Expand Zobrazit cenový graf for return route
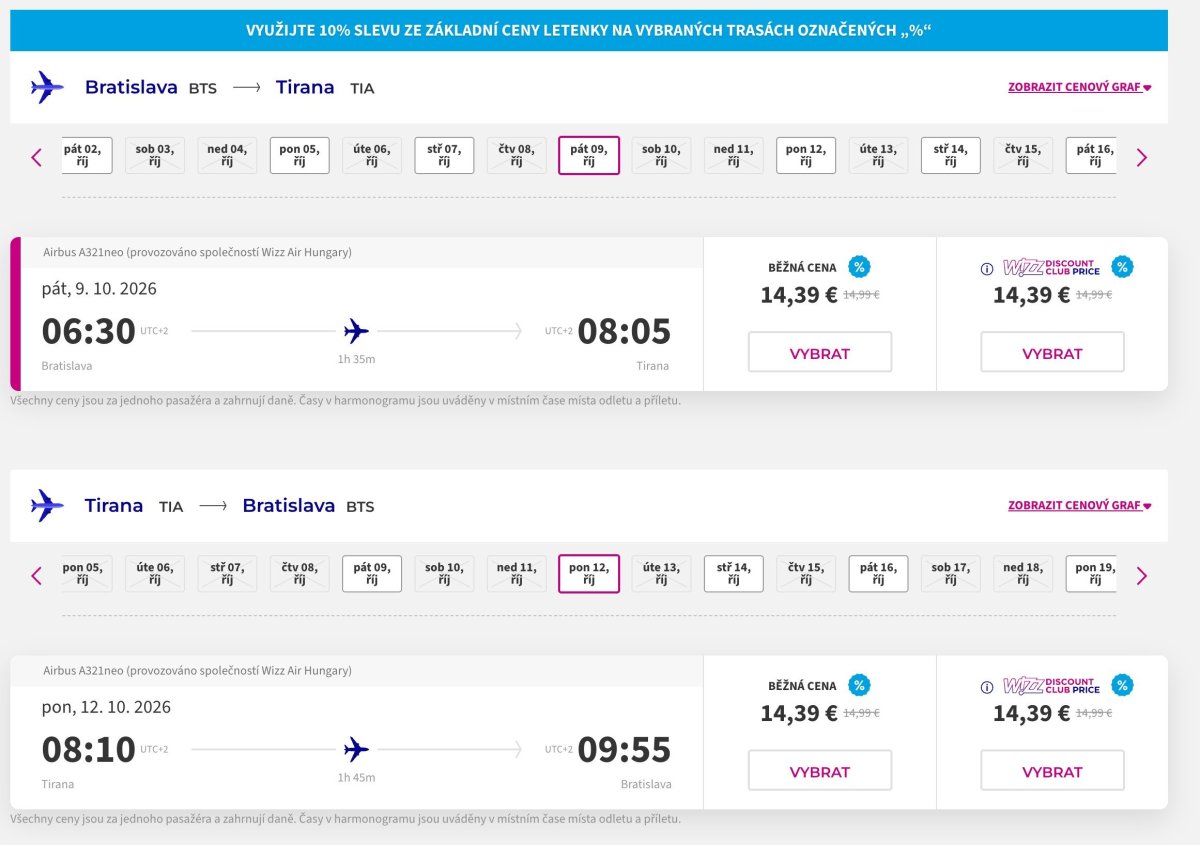Viewport: 1200px width, 845px height. coord(1080,505)
